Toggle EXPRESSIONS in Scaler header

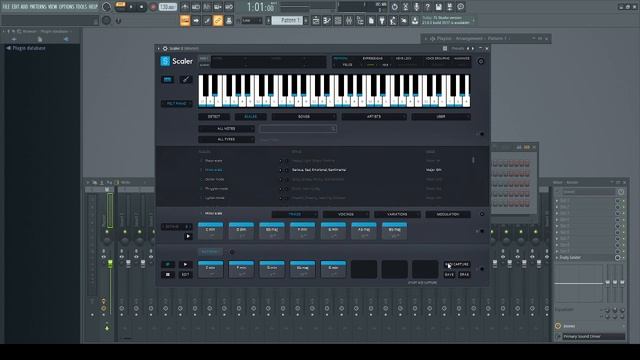pyautogui.click(x=373, y=58)
